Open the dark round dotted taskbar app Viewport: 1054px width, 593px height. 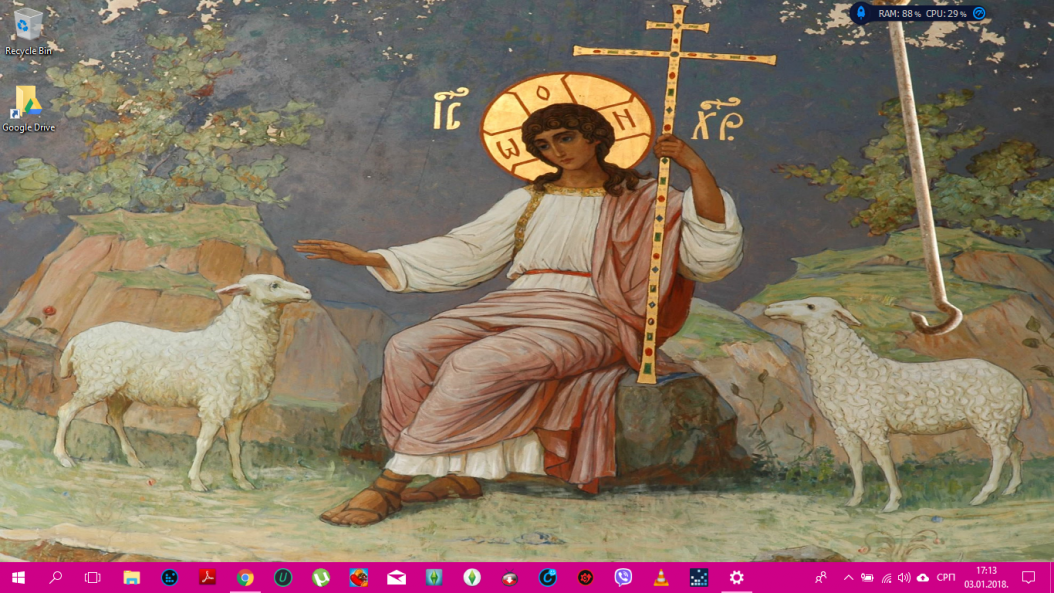[x=169, y=578]
